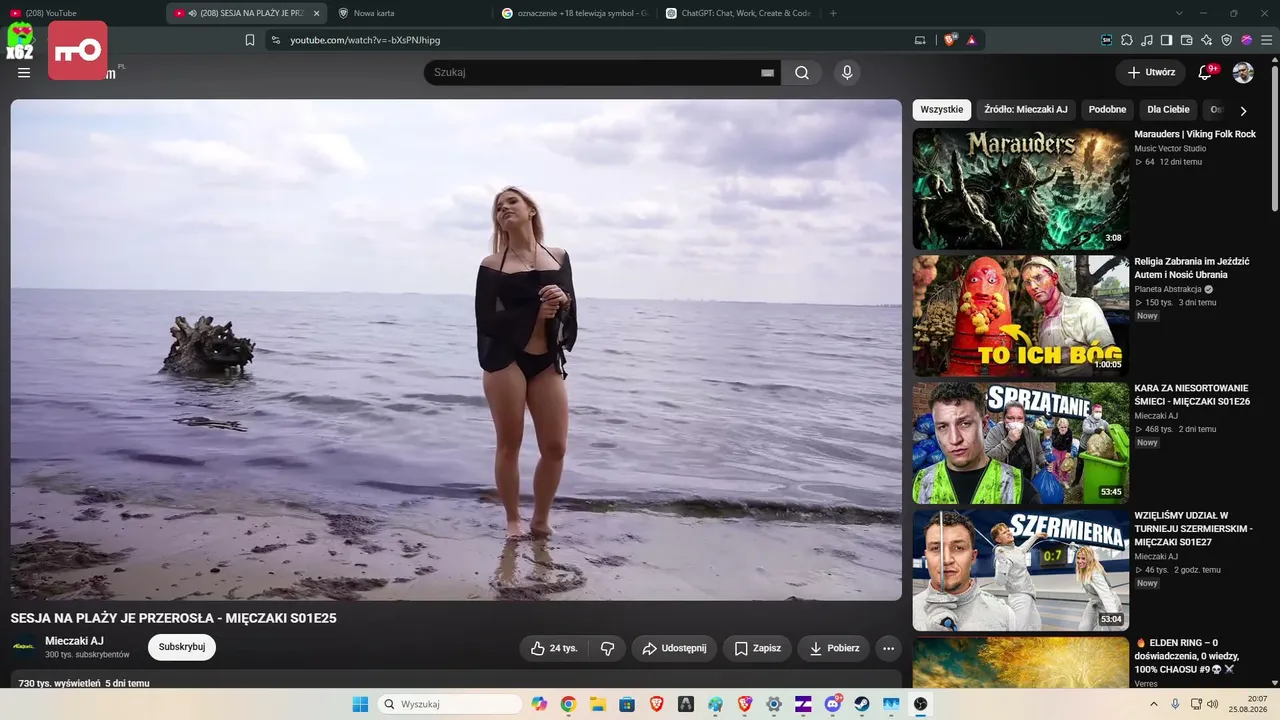
Task: Click the Windows taskbar Wyszukaj search box
Action: (450, 704)
